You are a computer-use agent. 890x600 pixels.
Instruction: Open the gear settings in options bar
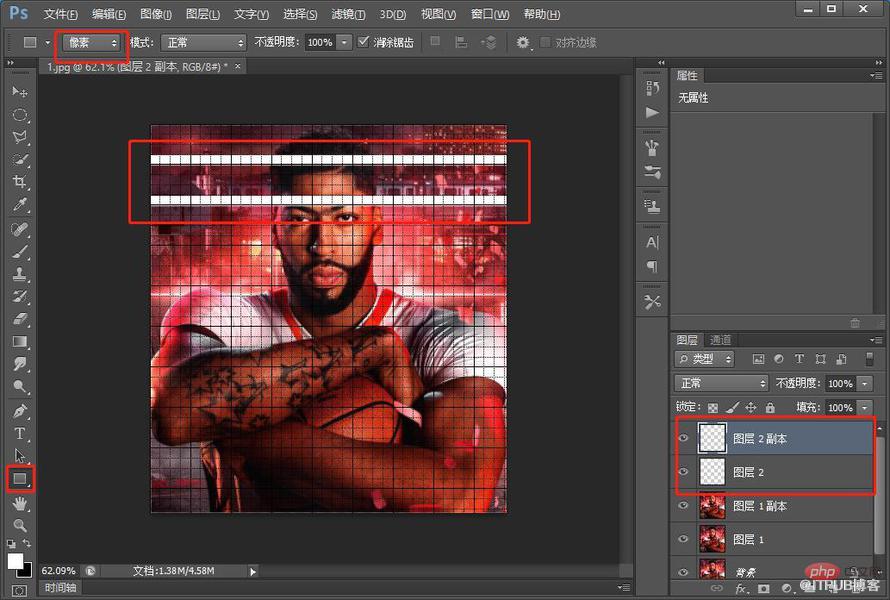click(522, 43)
